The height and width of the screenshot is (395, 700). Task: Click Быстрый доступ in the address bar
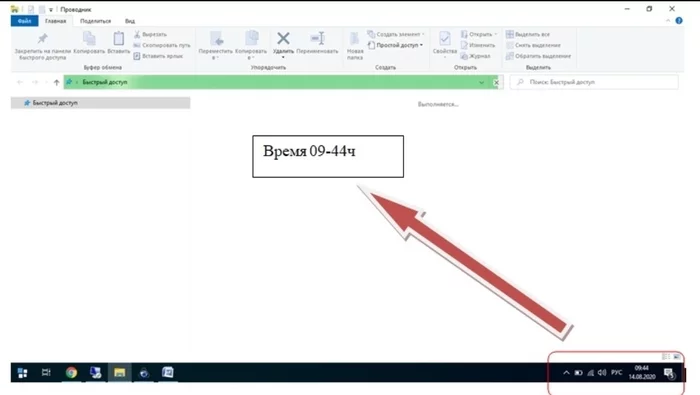[x=105, y=82]
